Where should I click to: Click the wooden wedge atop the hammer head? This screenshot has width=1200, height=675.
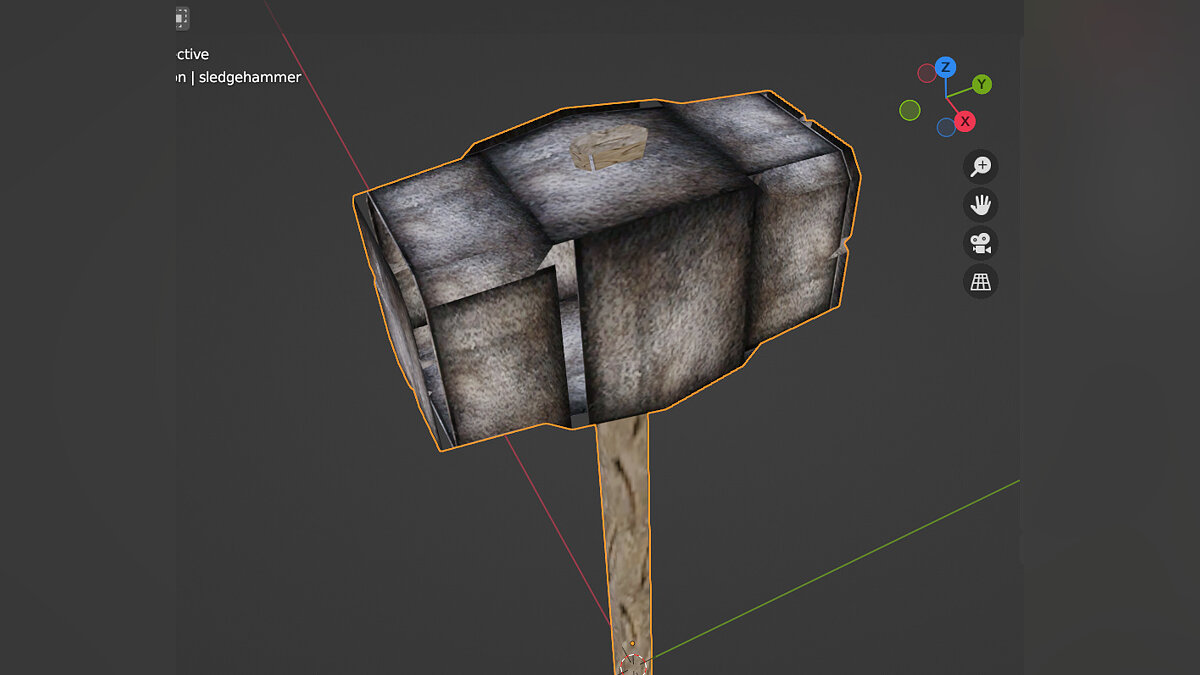[607, 150]
